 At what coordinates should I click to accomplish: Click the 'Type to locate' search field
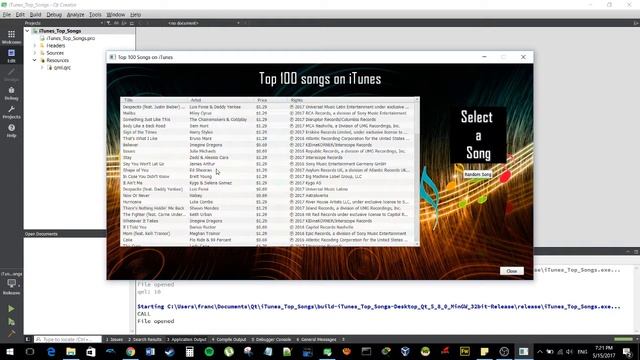click(x=68, y=339)
